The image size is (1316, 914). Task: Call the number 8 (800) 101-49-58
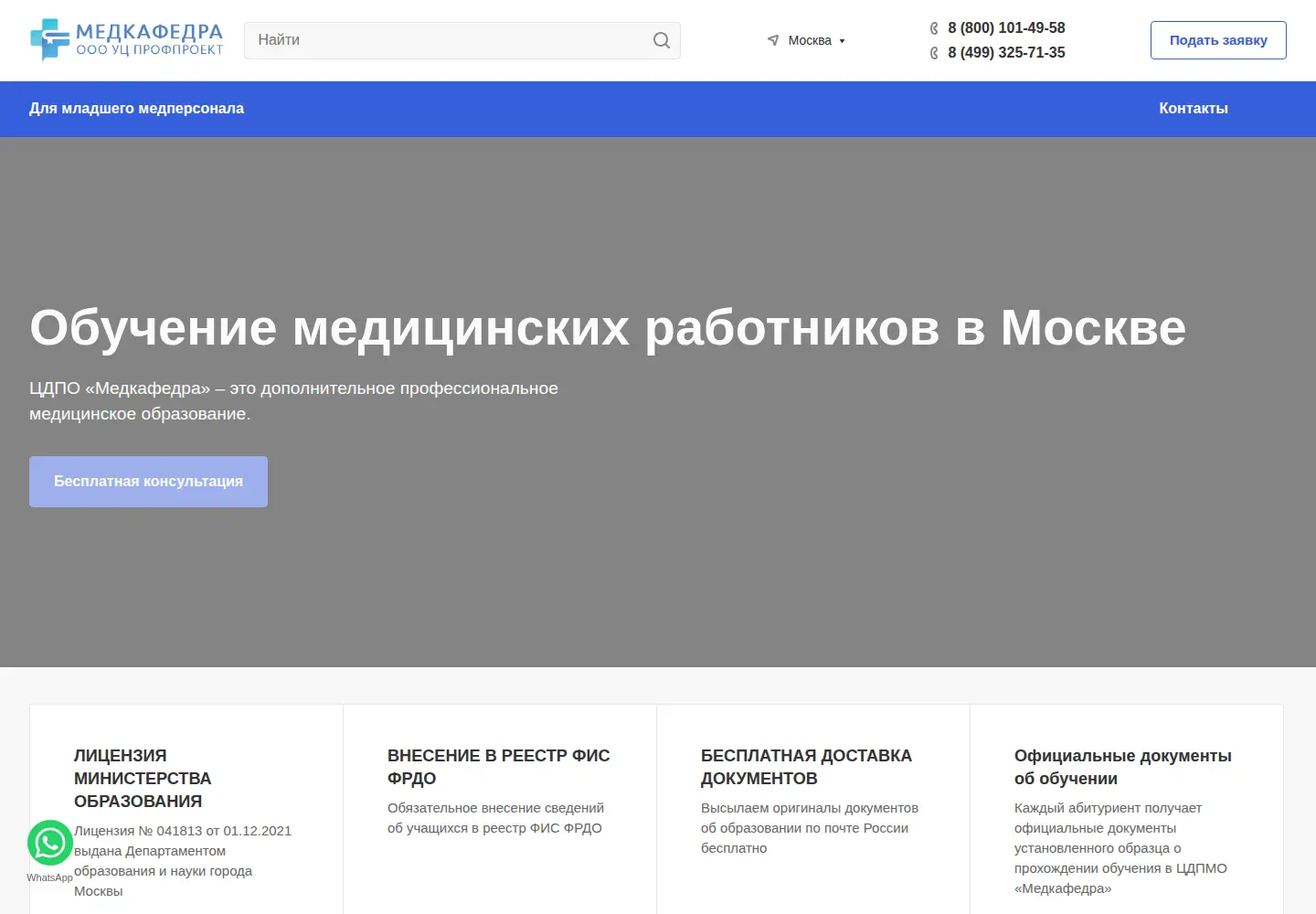(x=1006, y=28)
